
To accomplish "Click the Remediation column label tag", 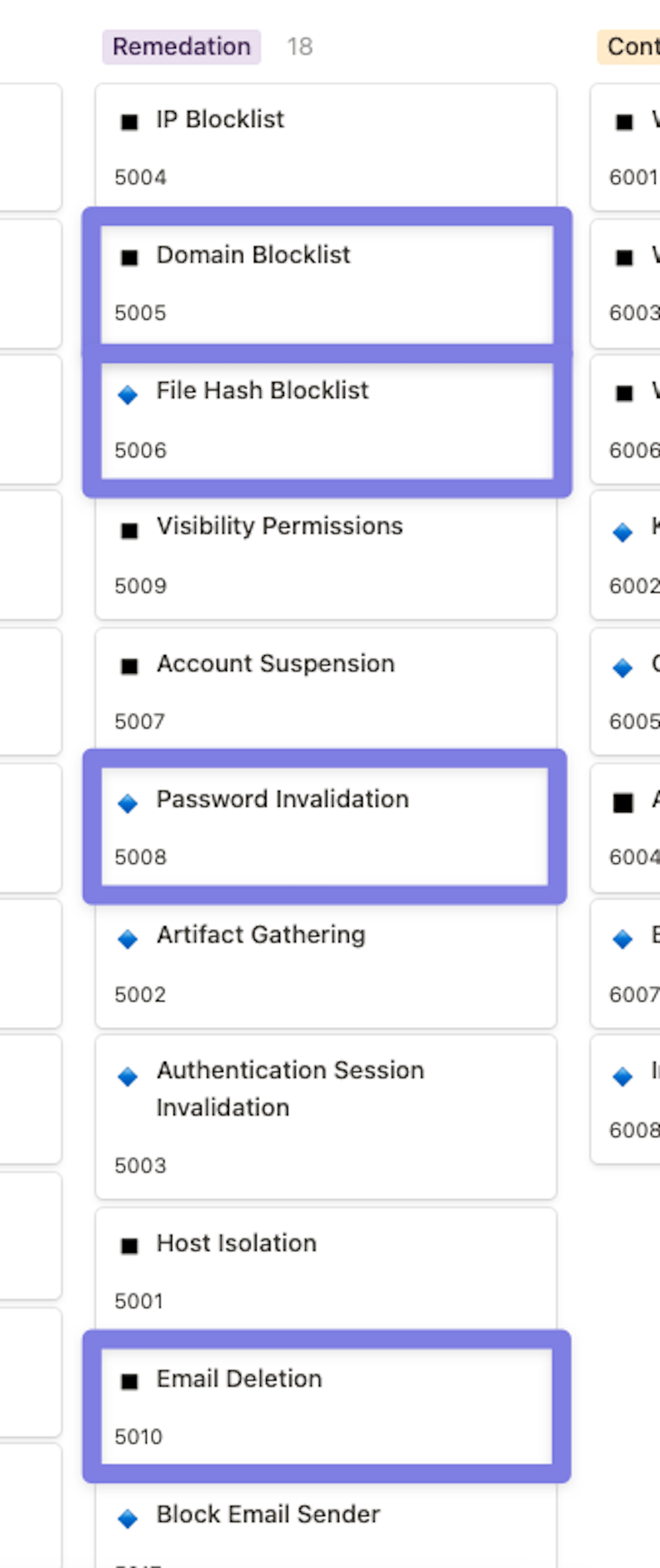I will coord(182,47).
